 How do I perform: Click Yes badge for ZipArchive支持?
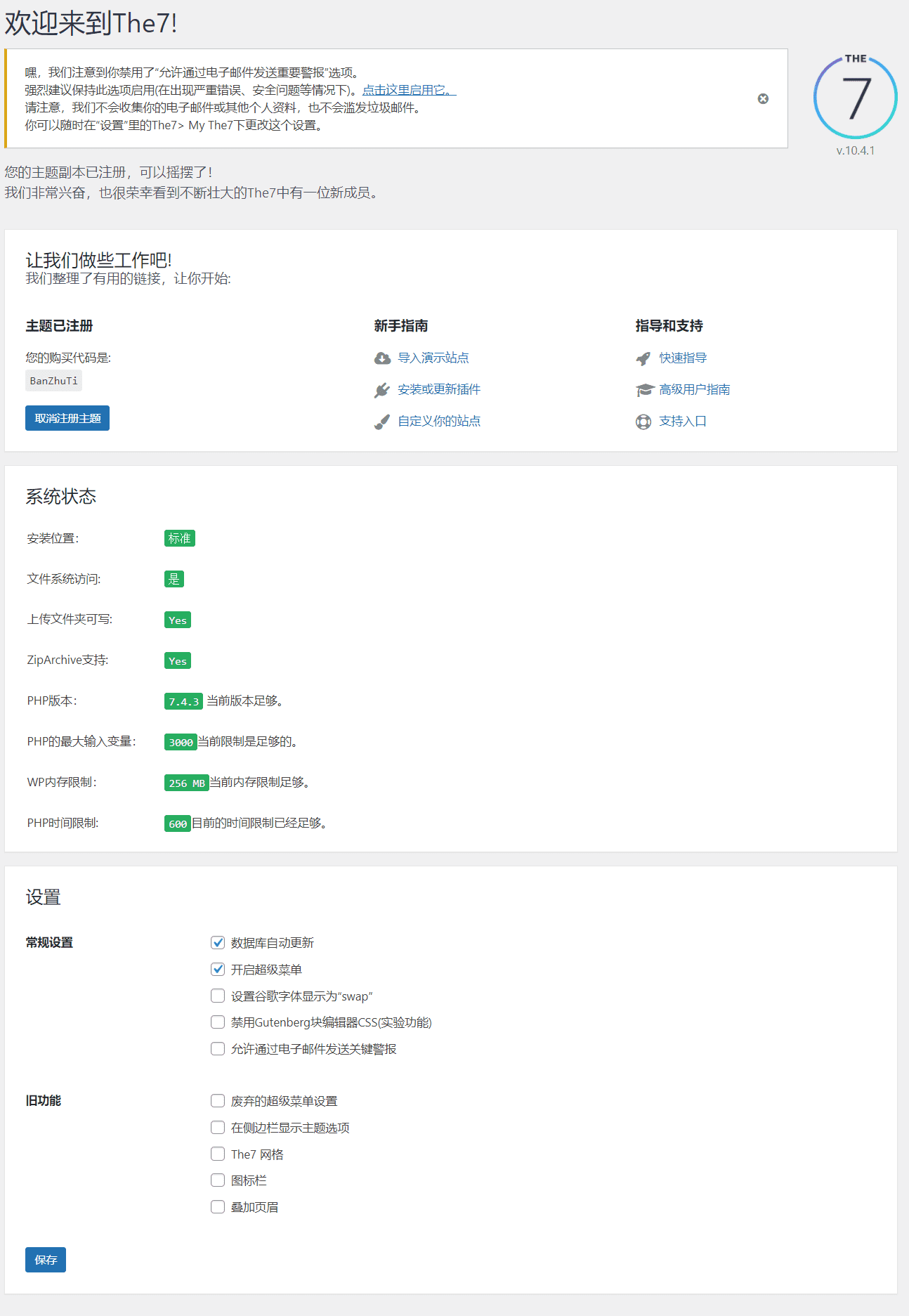[x=178, y=660]
